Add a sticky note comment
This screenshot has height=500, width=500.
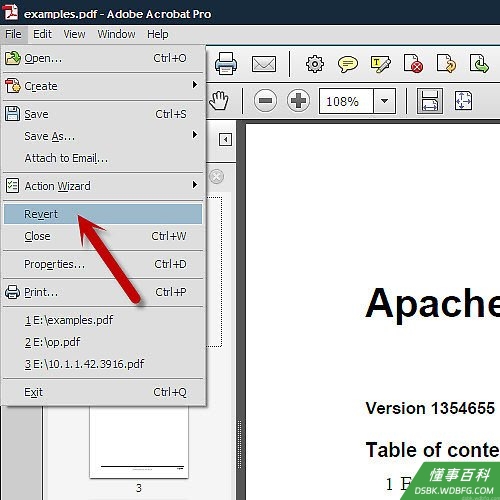coord(348,64)
